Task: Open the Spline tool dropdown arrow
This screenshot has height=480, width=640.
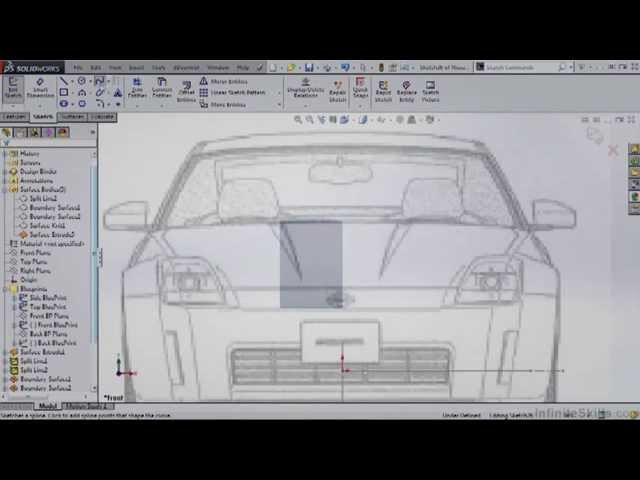Action: (108, 81)
